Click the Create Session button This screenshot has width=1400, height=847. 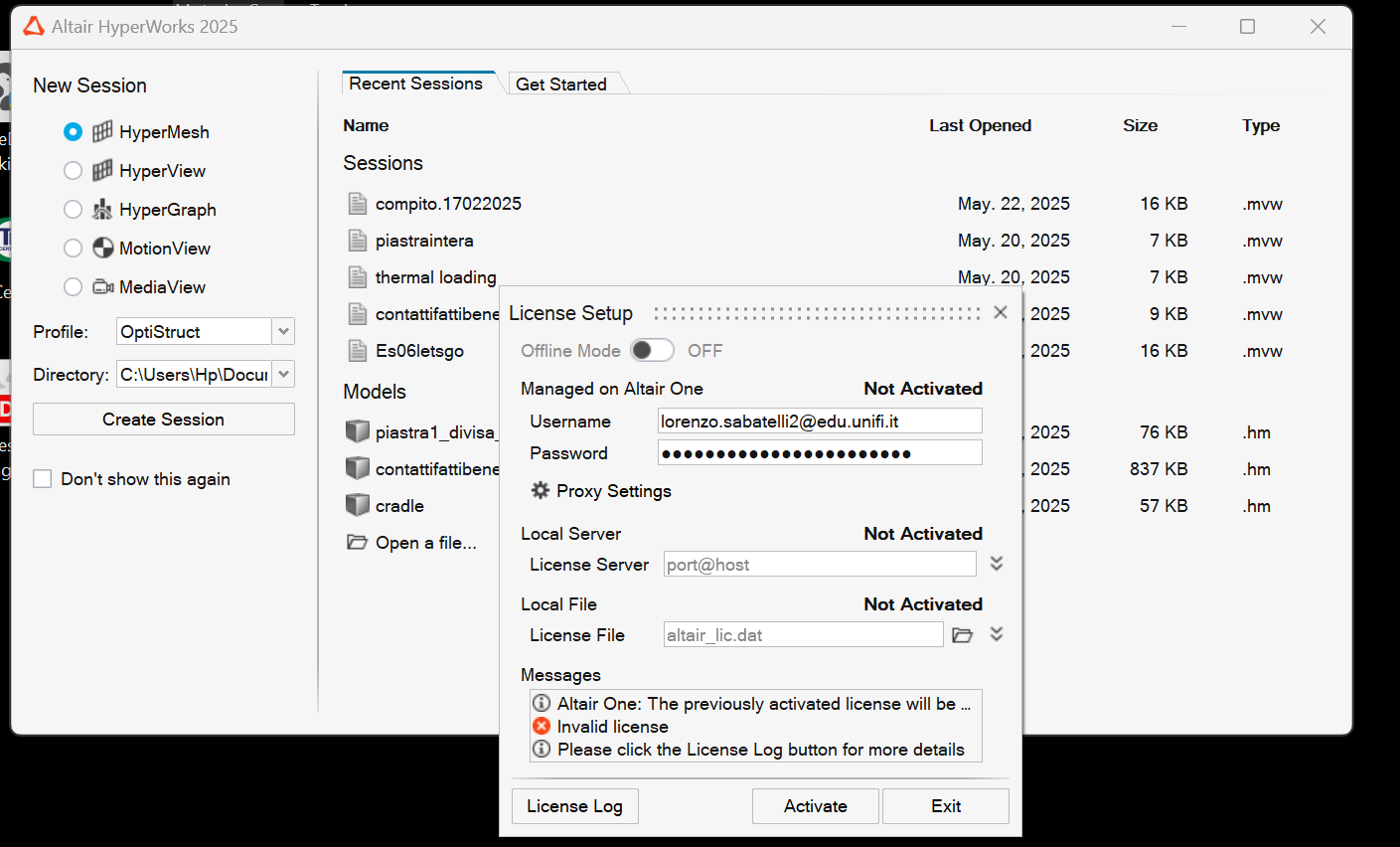tap(164, 419)
